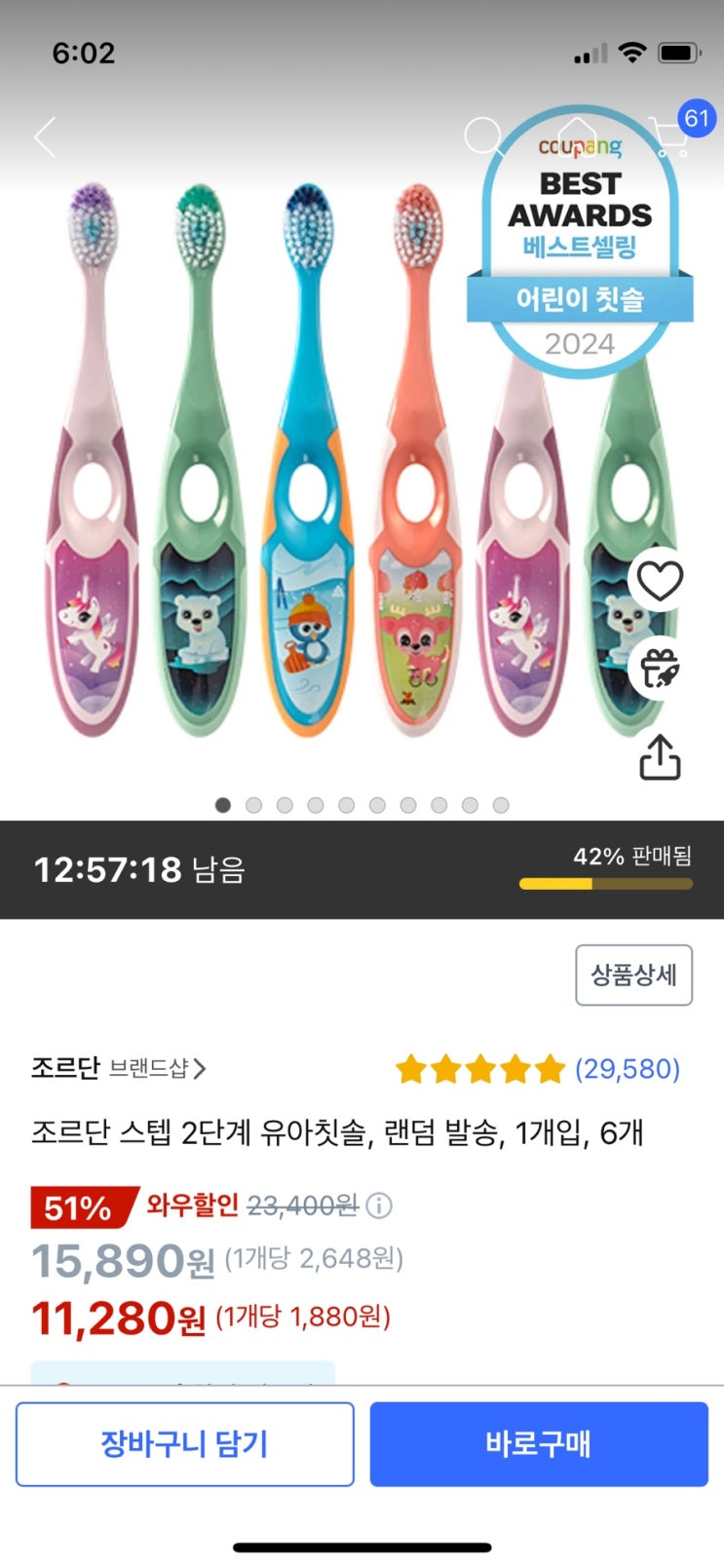Jump to fifth carousel page dot

coord(346,805)
